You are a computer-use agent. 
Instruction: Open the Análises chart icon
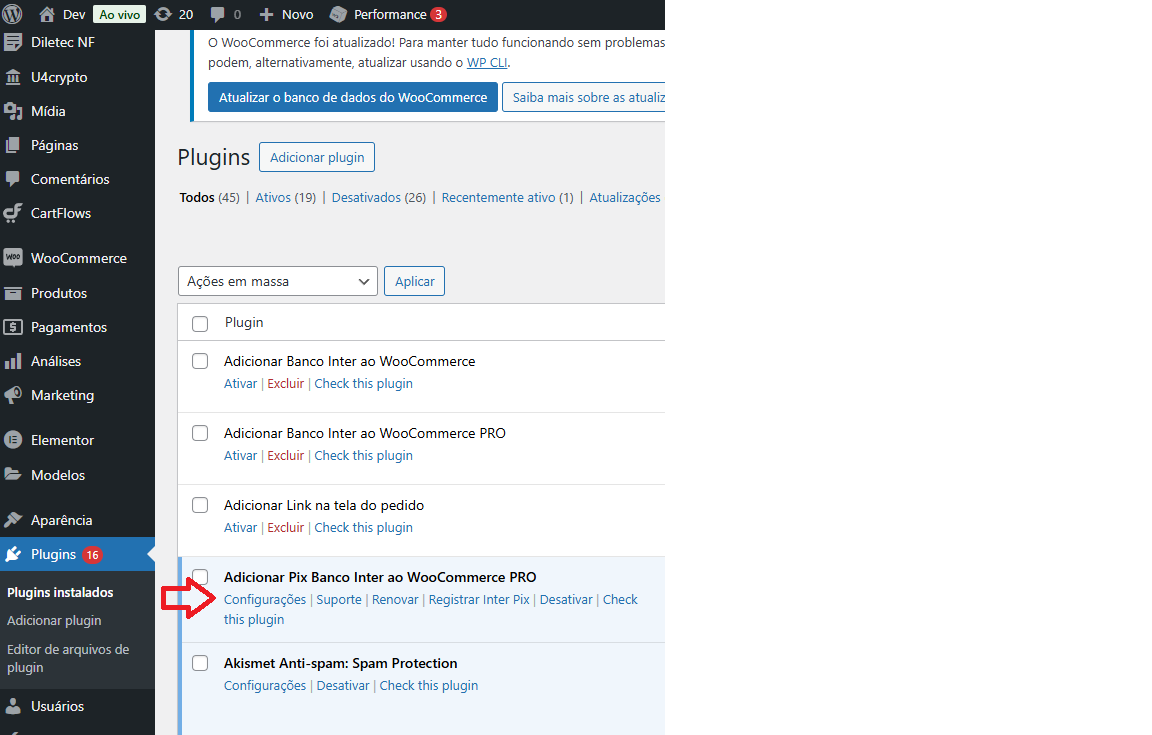[x=13, y=361]
